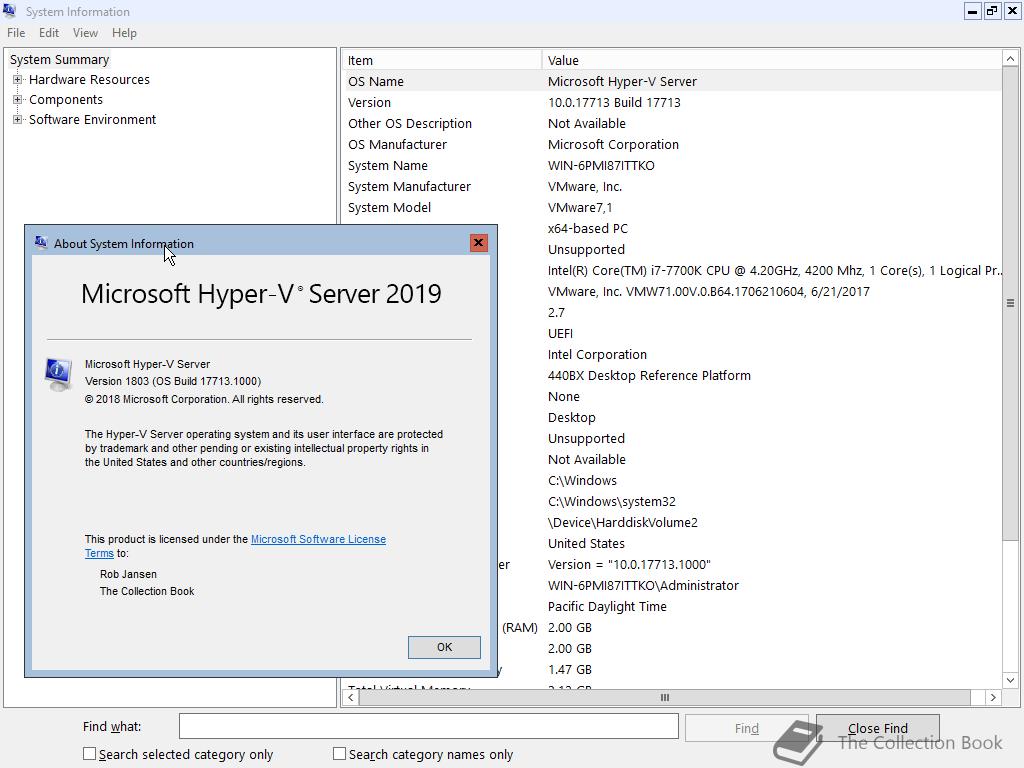Click value 'Intel Corporation'
The width and height of the screenshot is (1024, 768).
[x=598, y=355]
